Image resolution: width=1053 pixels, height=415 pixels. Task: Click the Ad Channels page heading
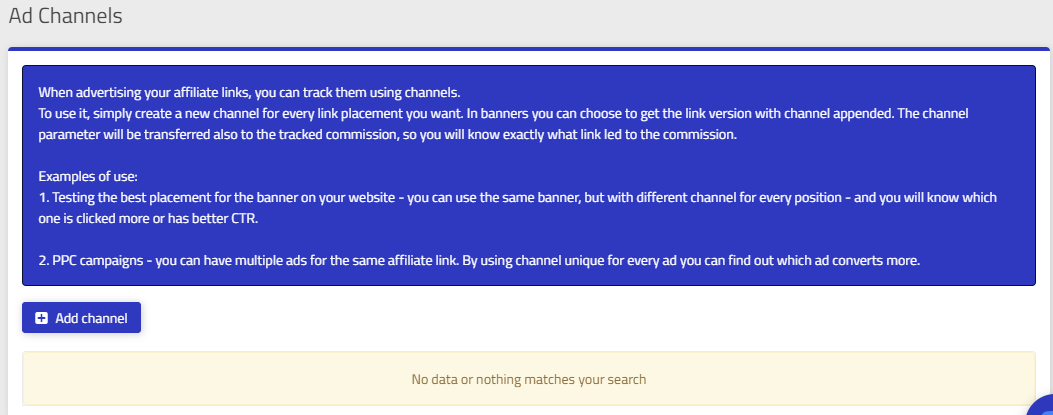point(65,15)
